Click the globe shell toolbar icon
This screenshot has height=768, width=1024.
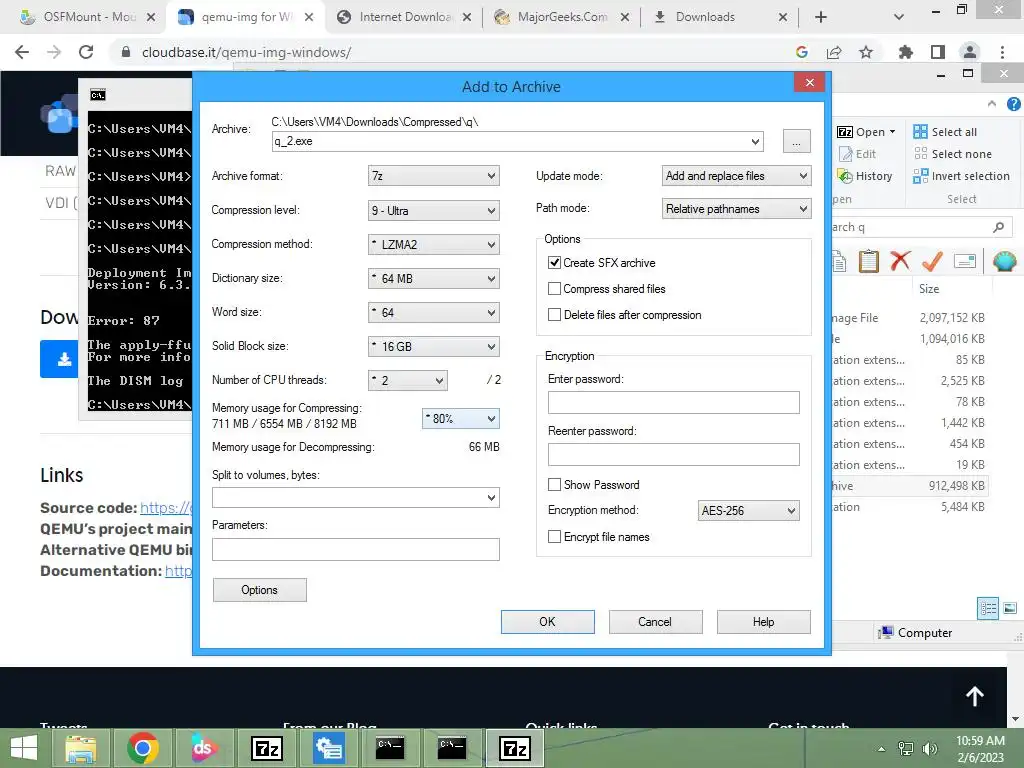tap(1004, 261)
